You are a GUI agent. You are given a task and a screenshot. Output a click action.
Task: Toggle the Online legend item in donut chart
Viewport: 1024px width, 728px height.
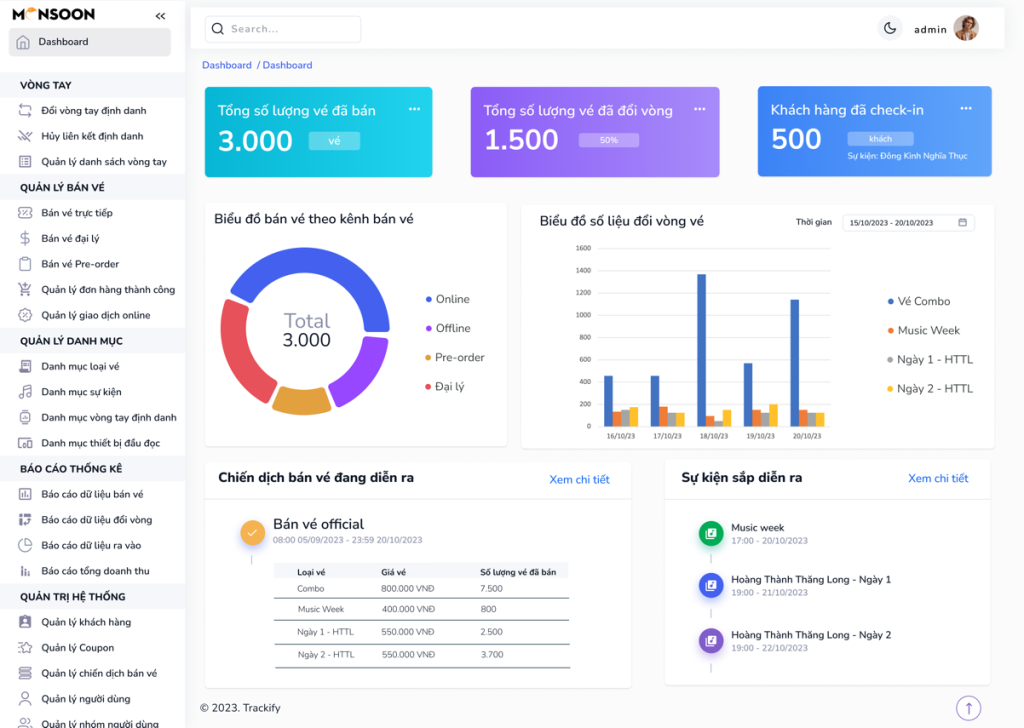(446, 299)
